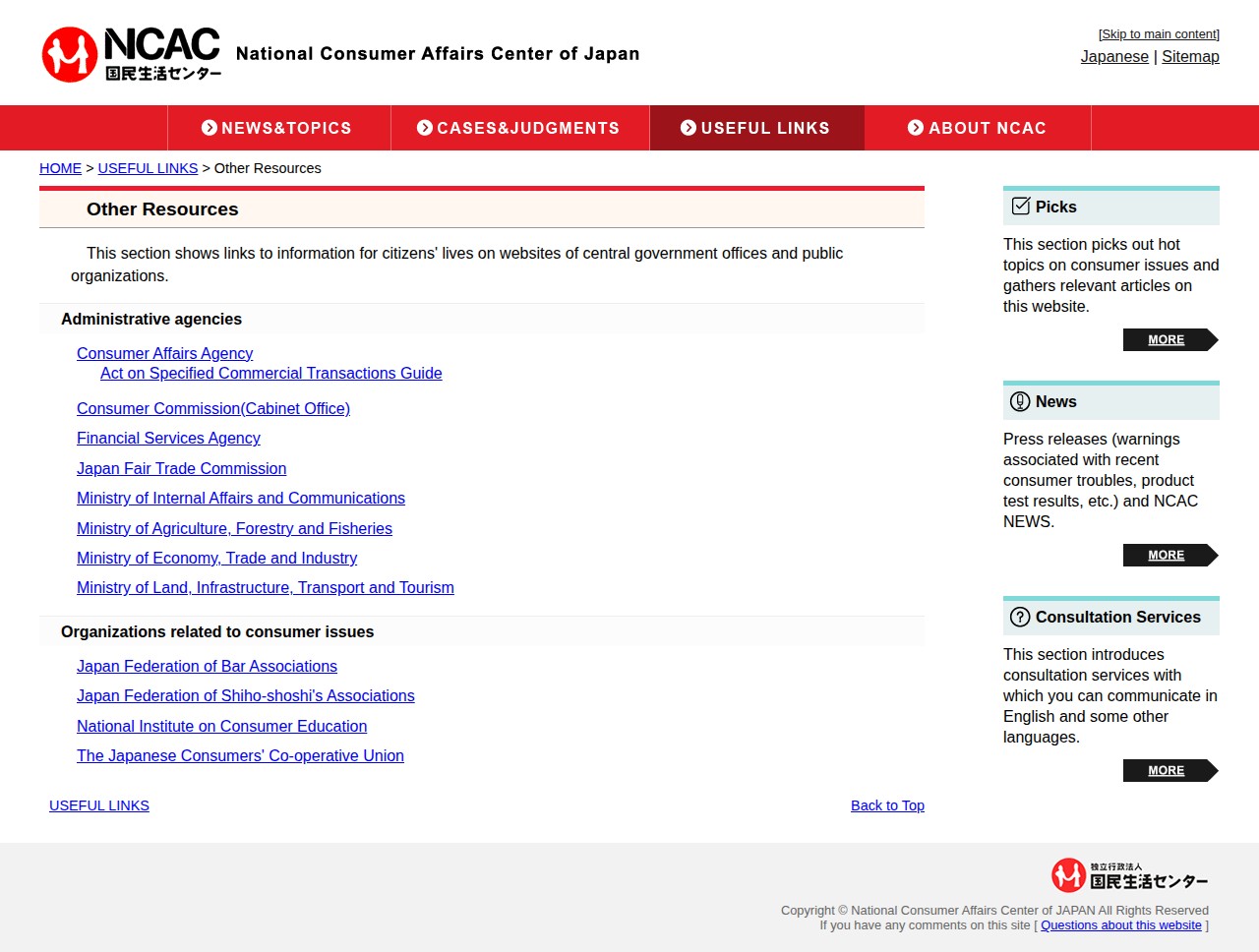This screenshot has height=952, width=1259.
Task: Click MORE button under Picks
Action: click(x=1170, y=339)
